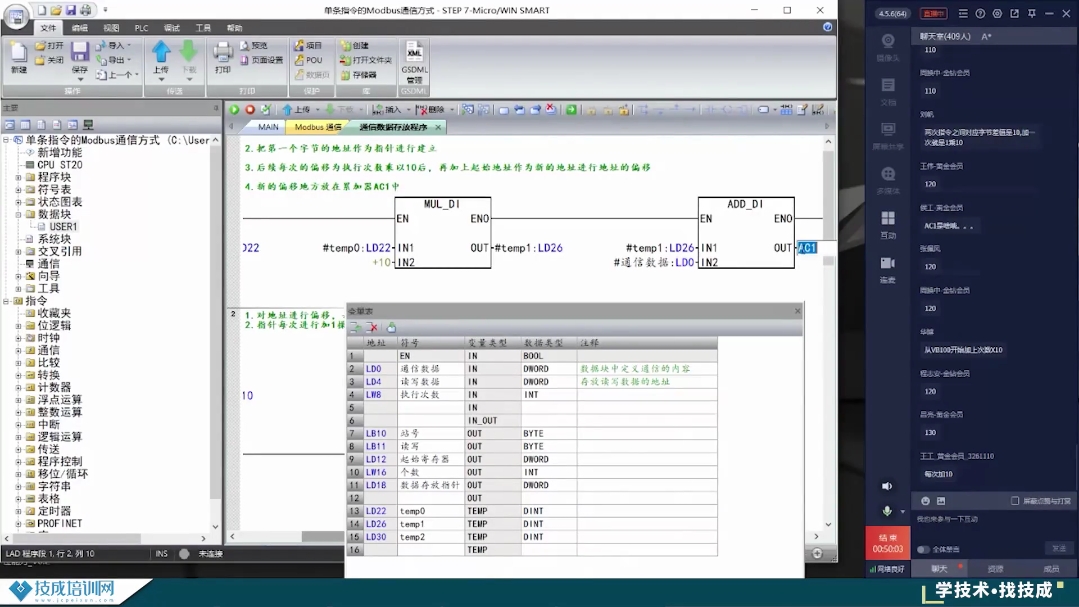This screenshot has width=1079, height=607.
Task: Expand the 程序块 tree node
Action: point(19,178)
